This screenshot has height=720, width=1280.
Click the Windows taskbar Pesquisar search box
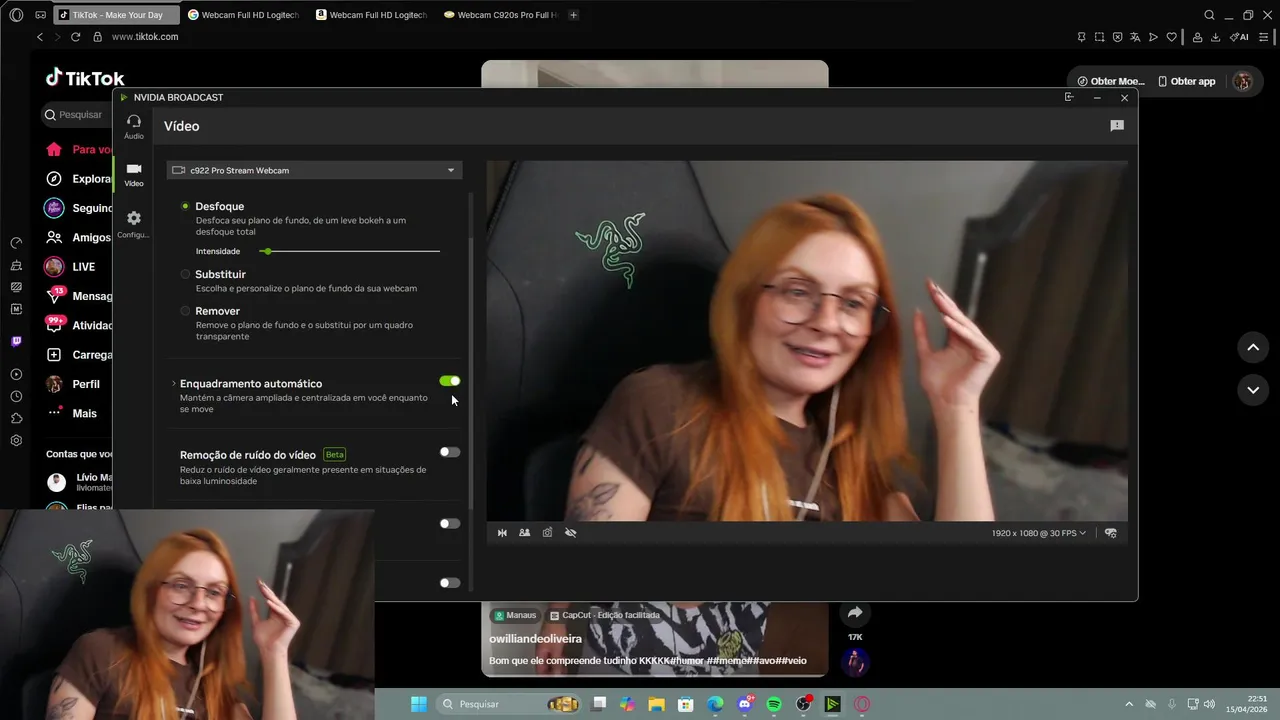coord(509,704)
